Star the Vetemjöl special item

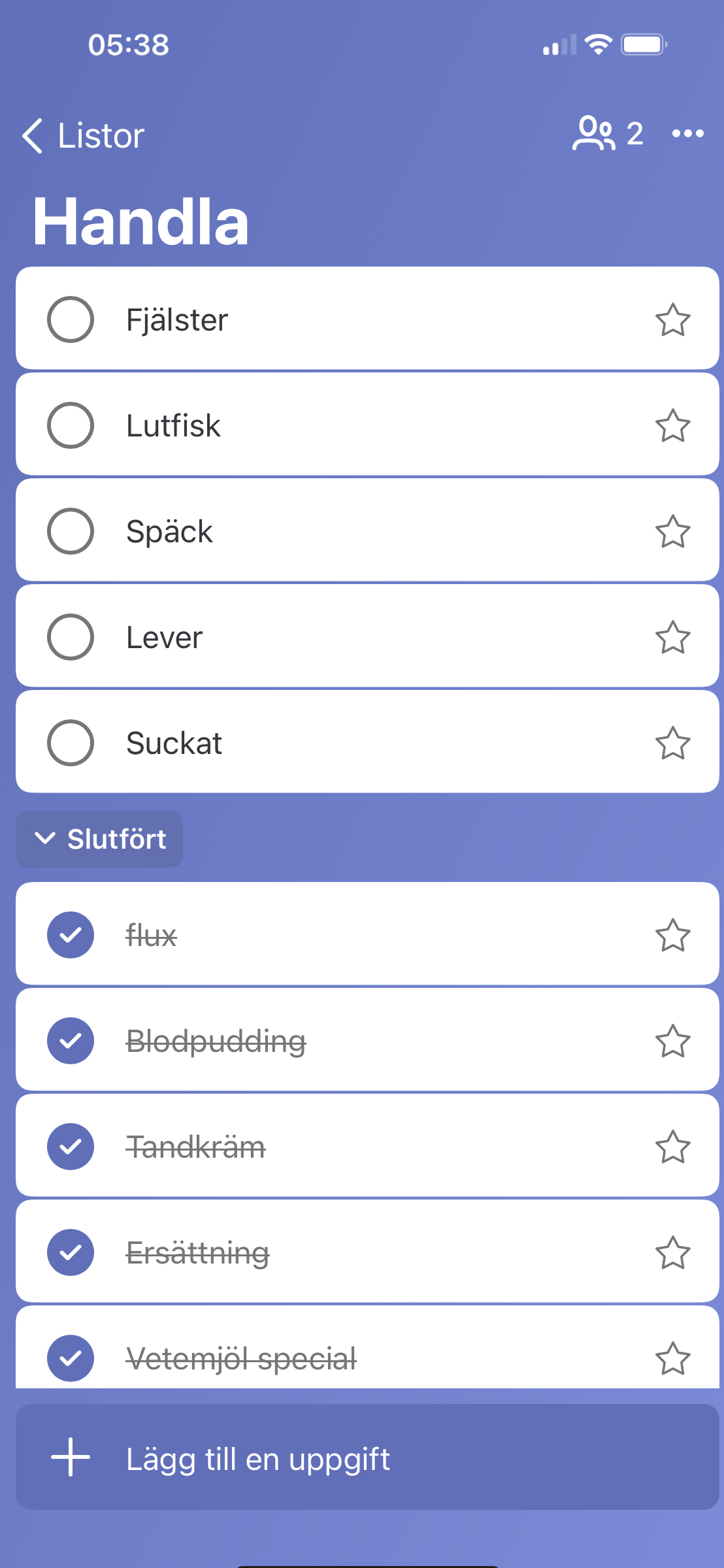672,1358
